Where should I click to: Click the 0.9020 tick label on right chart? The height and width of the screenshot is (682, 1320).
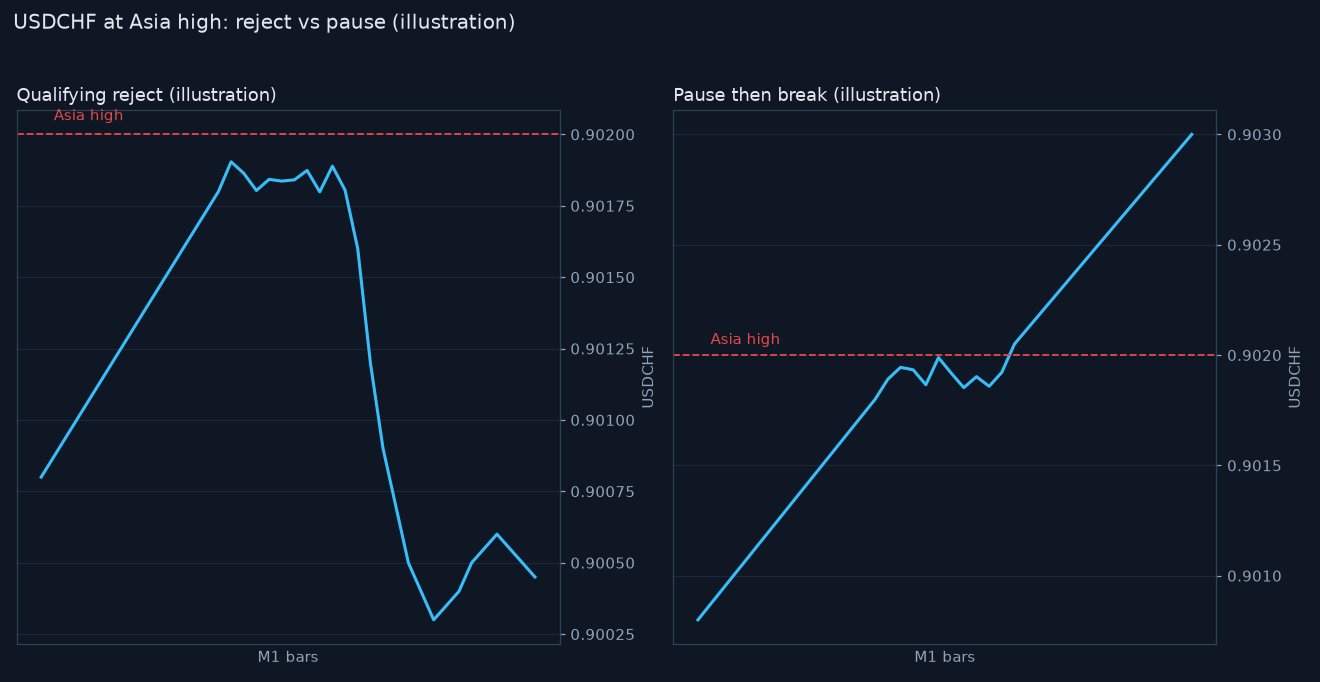point(1254,356)
